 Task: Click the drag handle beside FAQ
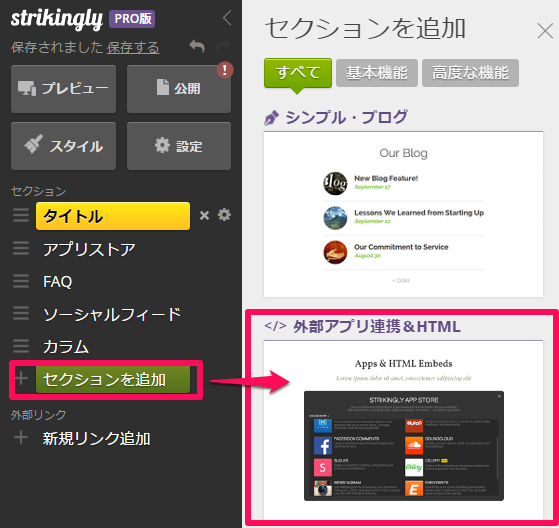[x=21, y=281]
